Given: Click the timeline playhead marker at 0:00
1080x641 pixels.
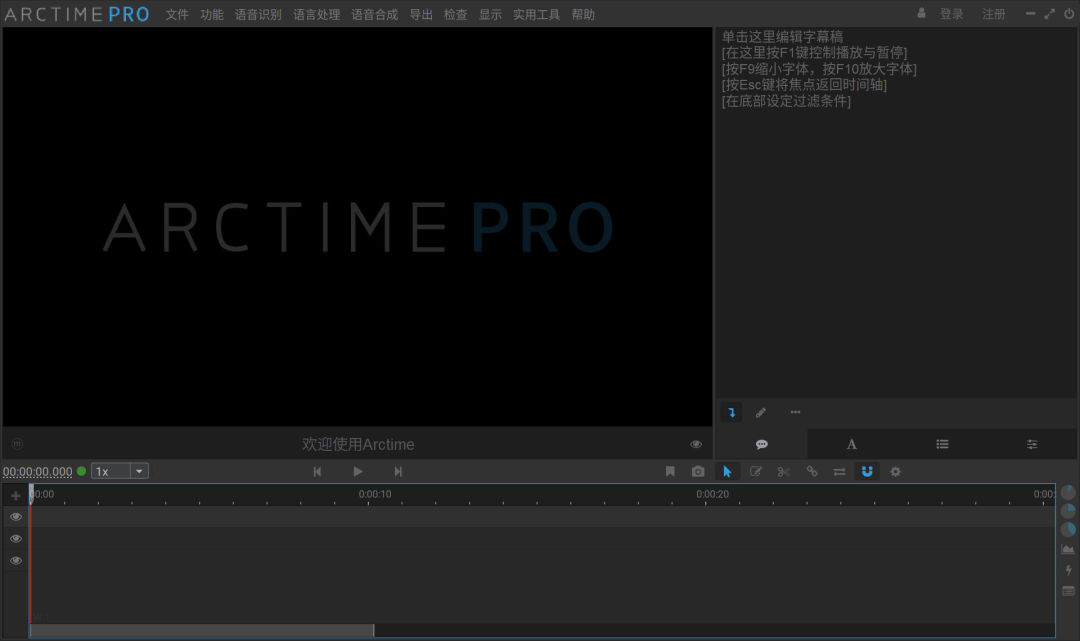Looking at the screenshot, I should [32, 493].
